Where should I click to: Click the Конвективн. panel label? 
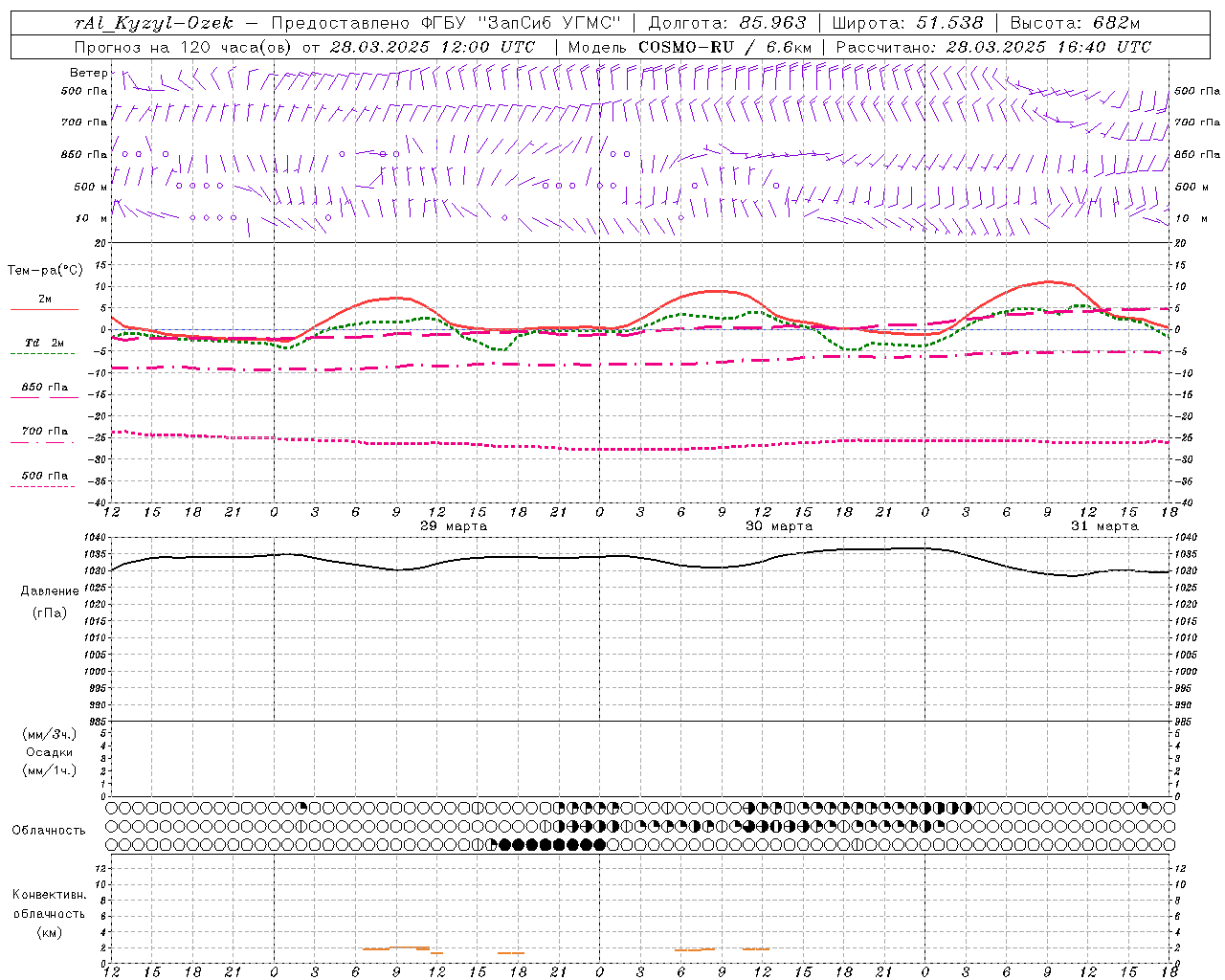point(50,895)
